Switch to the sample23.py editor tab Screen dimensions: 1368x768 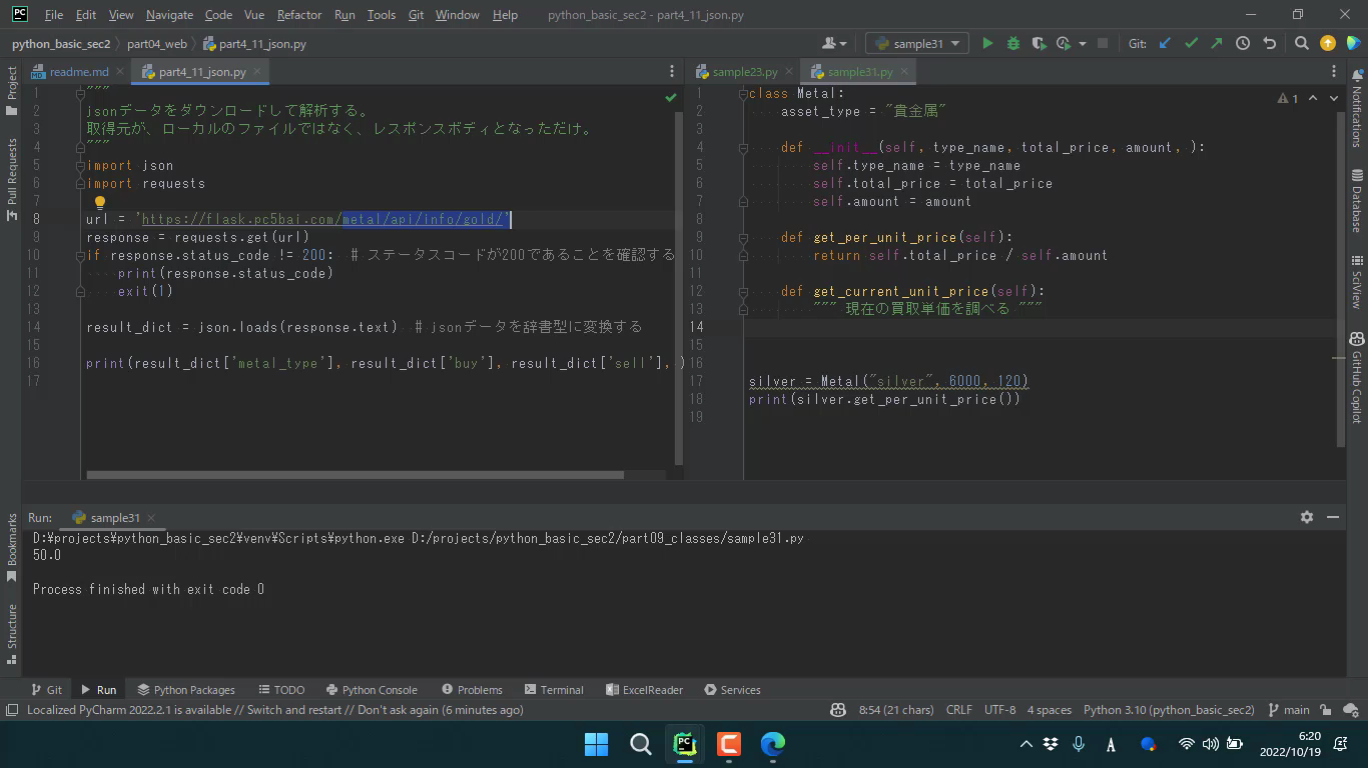coord(743,72)
